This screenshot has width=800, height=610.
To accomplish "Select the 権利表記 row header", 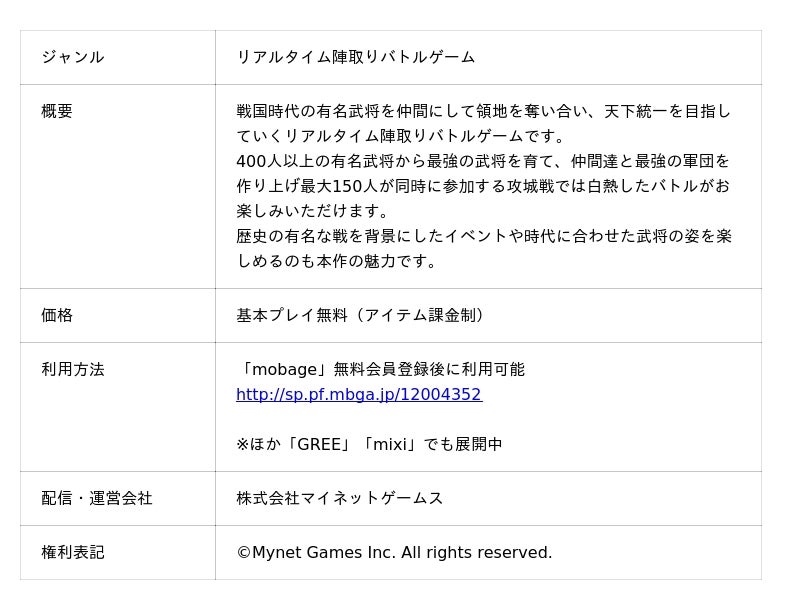I will [x=72, y=552].
